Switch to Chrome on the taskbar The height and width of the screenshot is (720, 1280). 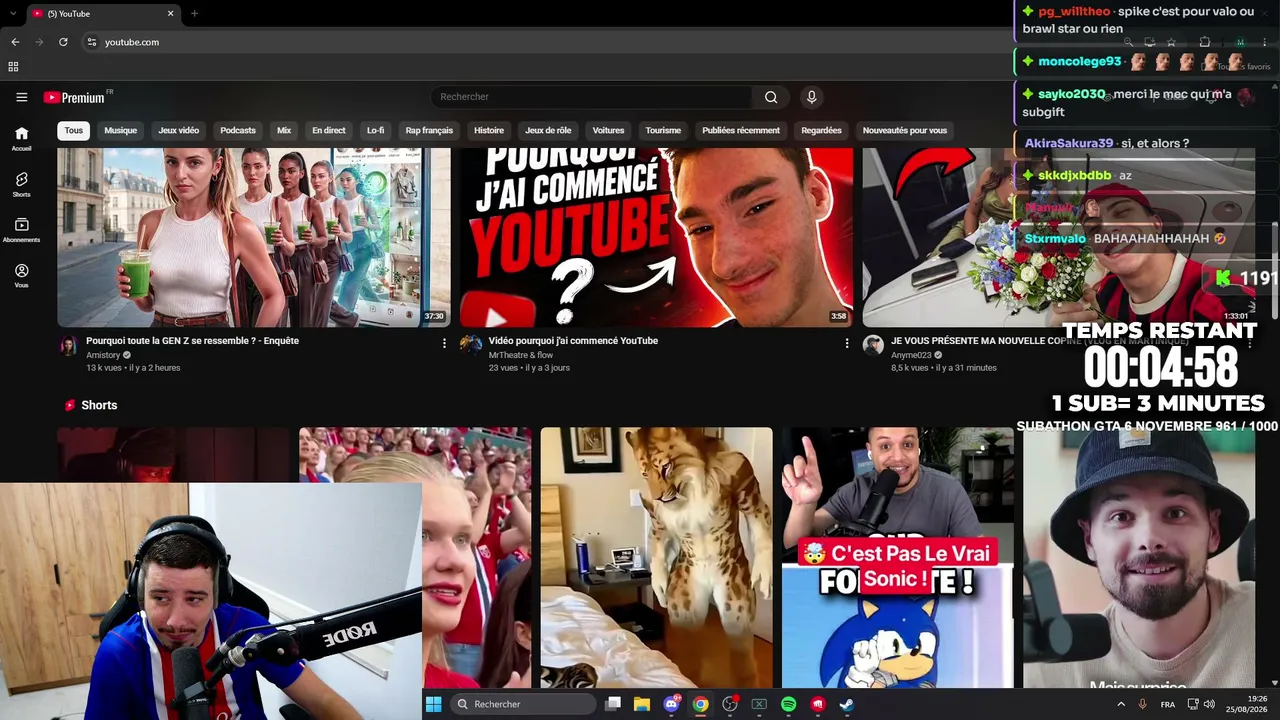tap(700, 704)
